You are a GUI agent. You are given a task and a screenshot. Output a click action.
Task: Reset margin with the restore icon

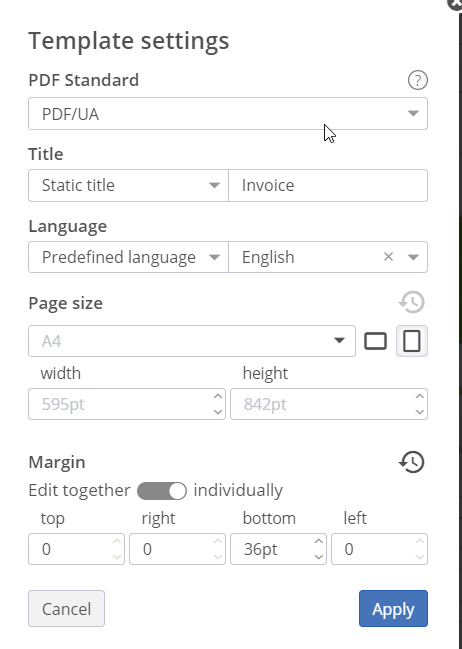(412, 462)
